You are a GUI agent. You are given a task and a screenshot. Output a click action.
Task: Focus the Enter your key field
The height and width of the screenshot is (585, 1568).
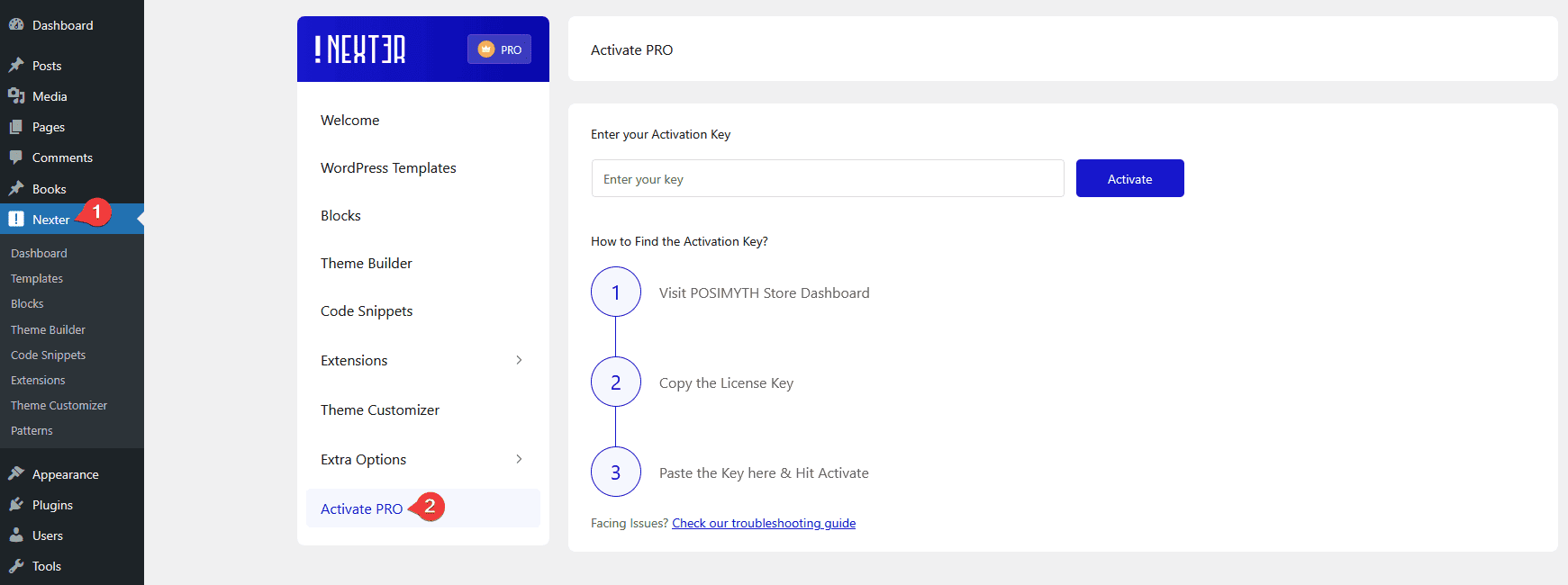[828, 178]
